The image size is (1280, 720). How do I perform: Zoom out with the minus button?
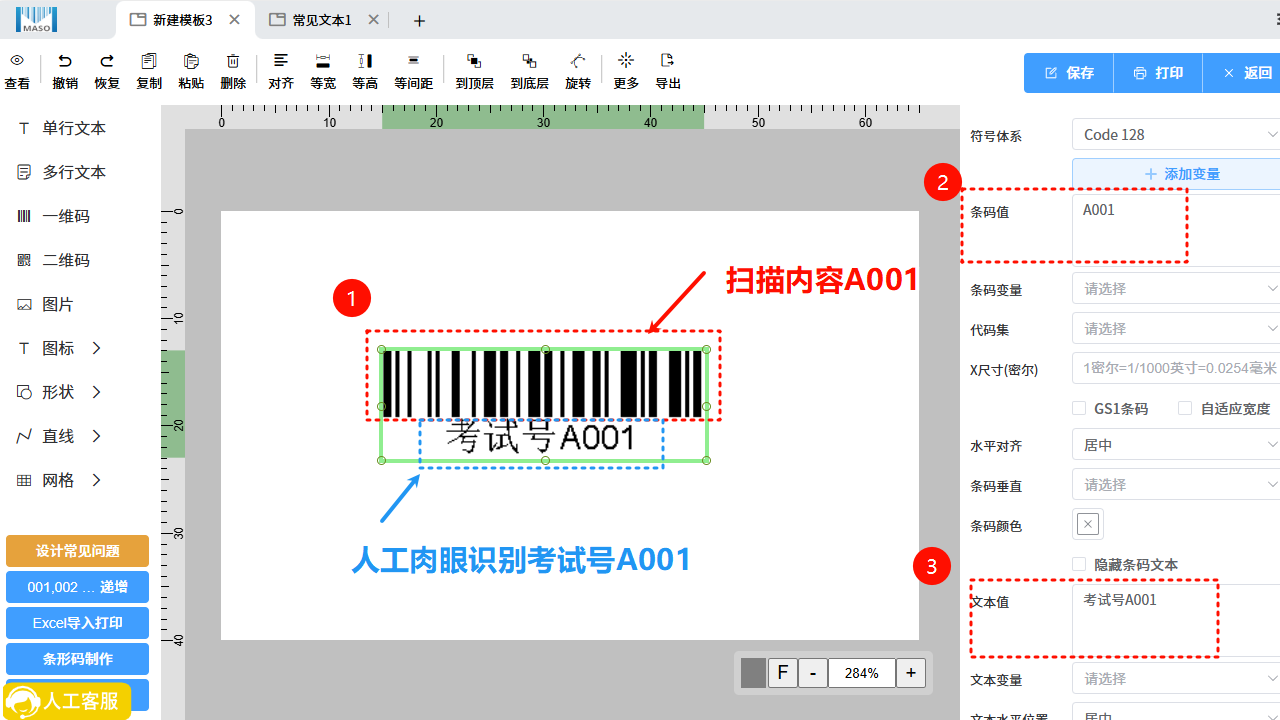[813, 673]
